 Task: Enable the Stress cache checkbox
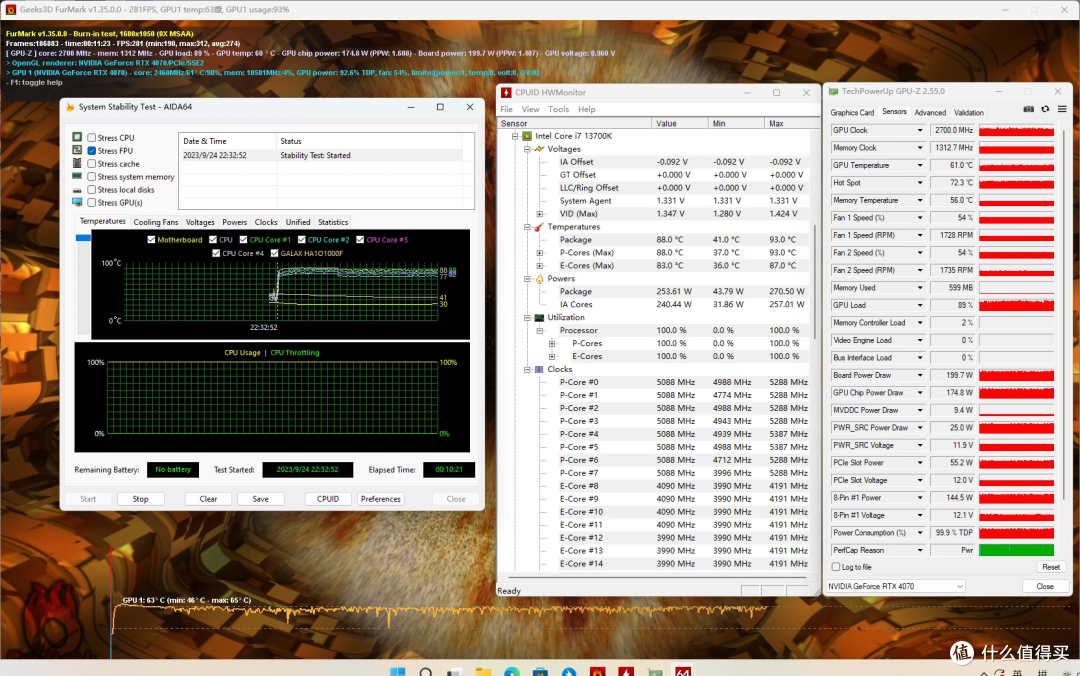click(x=92, y=164)
